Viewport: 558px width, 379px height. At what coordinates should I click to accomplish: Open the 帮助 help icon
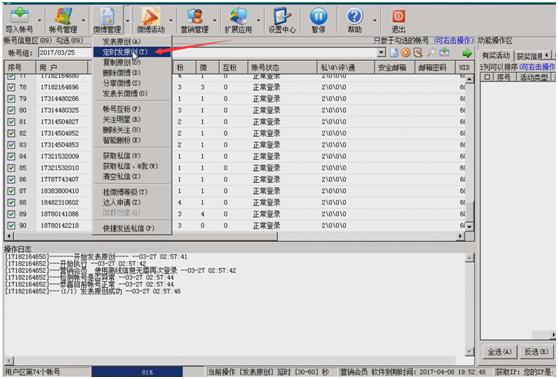355,16
